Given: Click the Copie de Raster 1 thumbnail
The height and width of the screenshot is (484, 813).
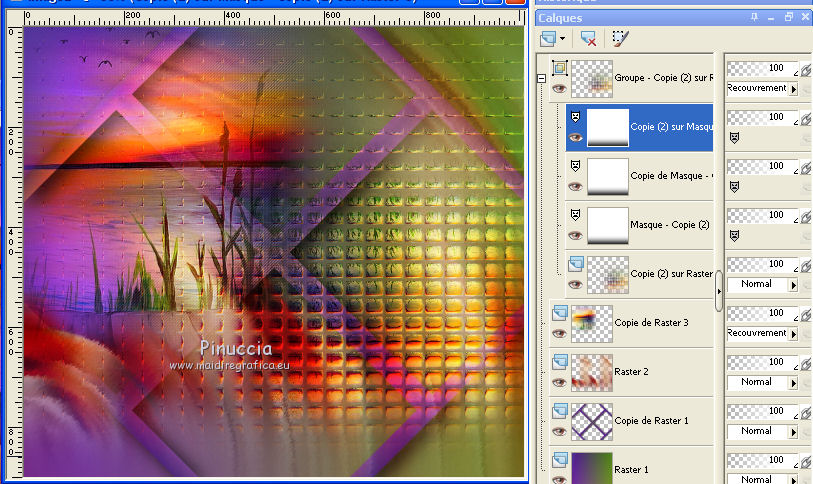Looking at the screenshot, I should tap(591, 421).
